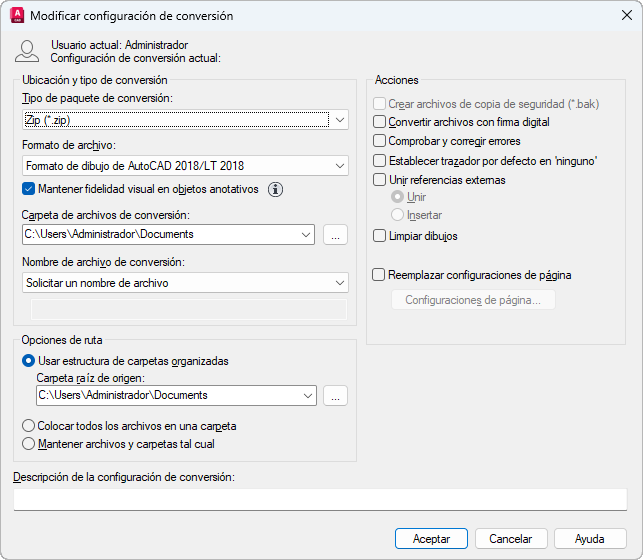
Task: Select Colocar todos los archivos en una carpeta
Action: pos(28,426)
